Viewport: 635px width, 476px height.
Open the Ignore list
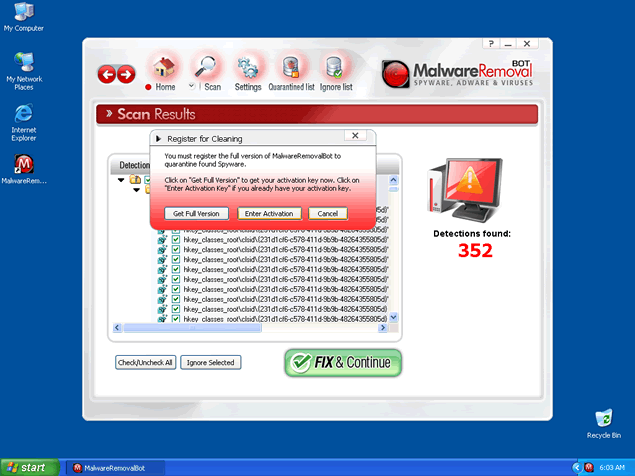[334, 68]
